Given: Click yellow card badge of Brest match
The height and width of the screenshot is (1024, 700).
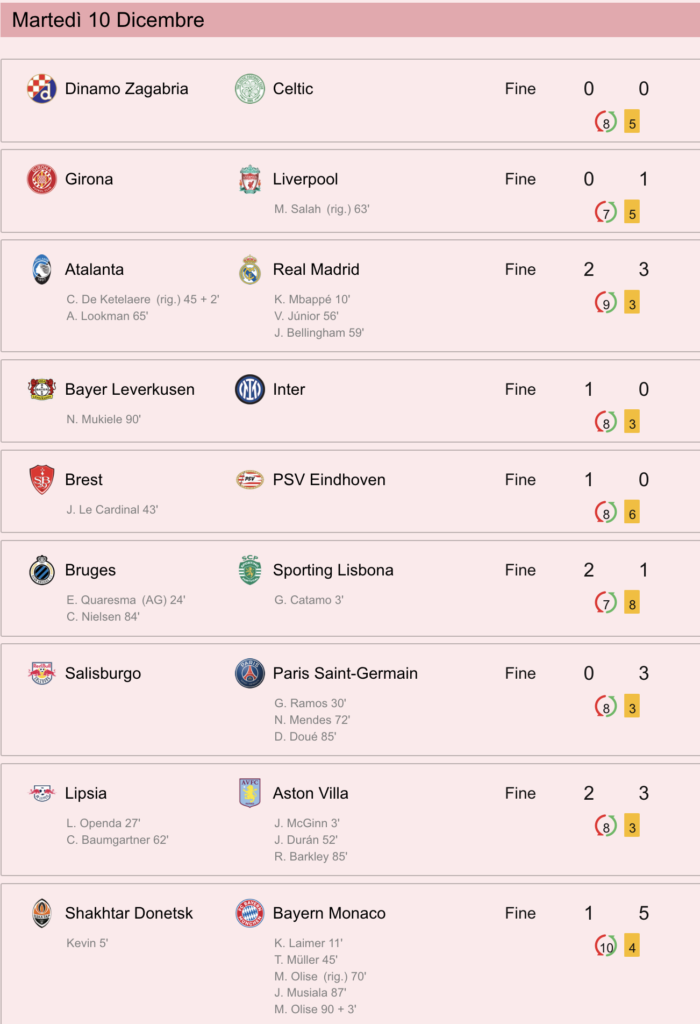Looking at the screenshot, I should pos(631,513).
